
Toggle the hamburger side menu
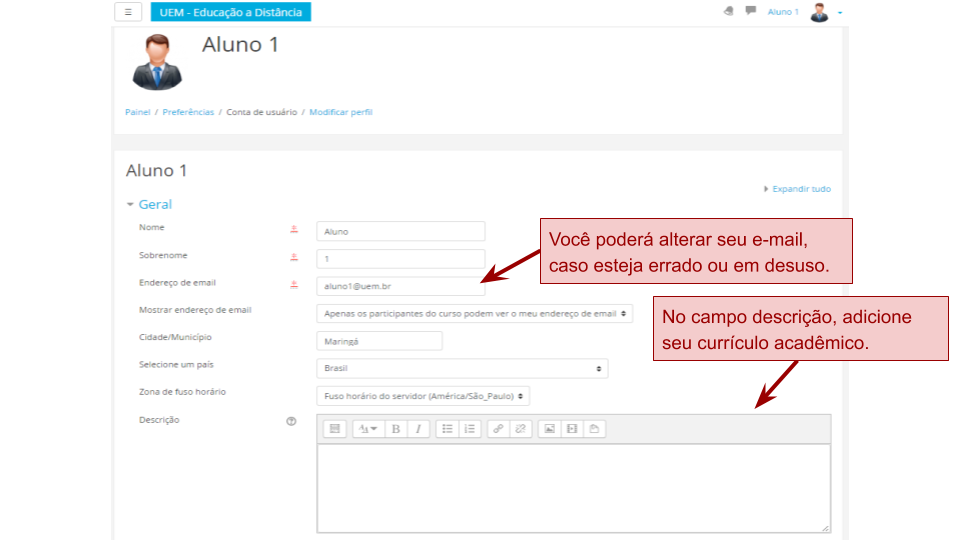point(128,12)
